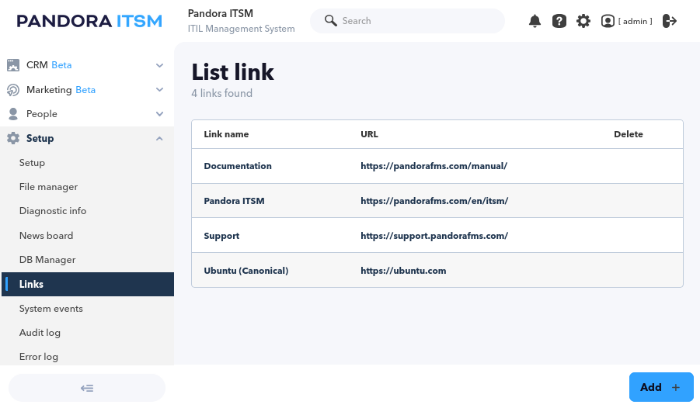This screenshot has height=408, width=700.
Task: Open Diagnostic info
Action: click(53, 211)
